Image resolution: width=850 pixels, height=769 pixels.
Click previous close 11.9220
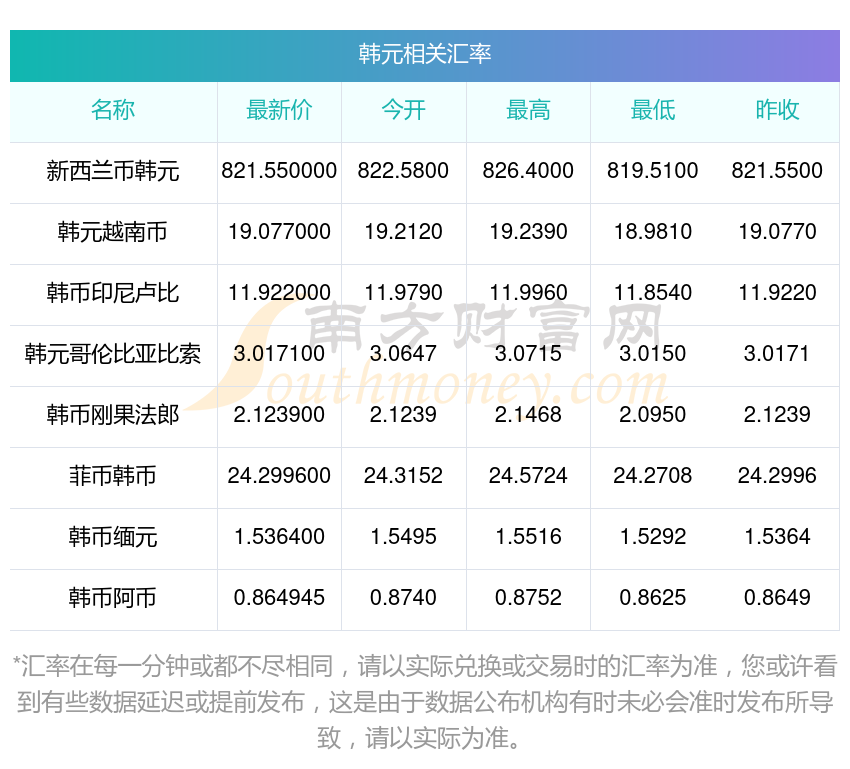click(x=777, y=293)
